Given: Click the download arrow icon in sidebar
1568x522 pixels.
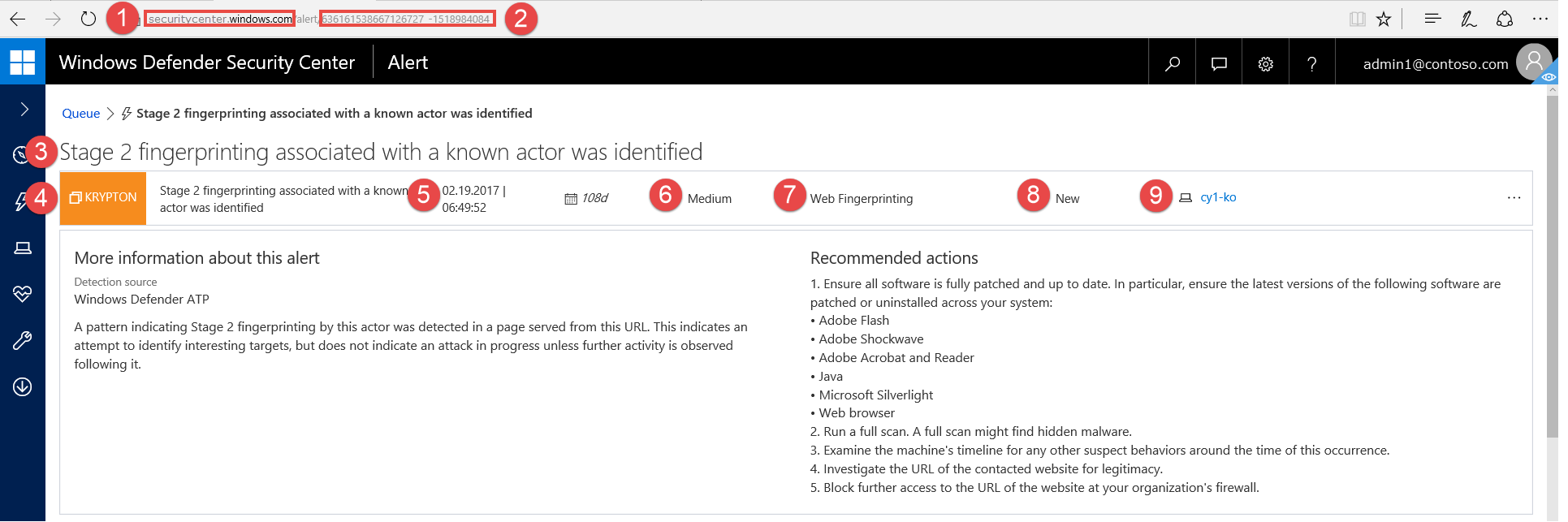Looking at the screenshot, I should pos(23,386).
